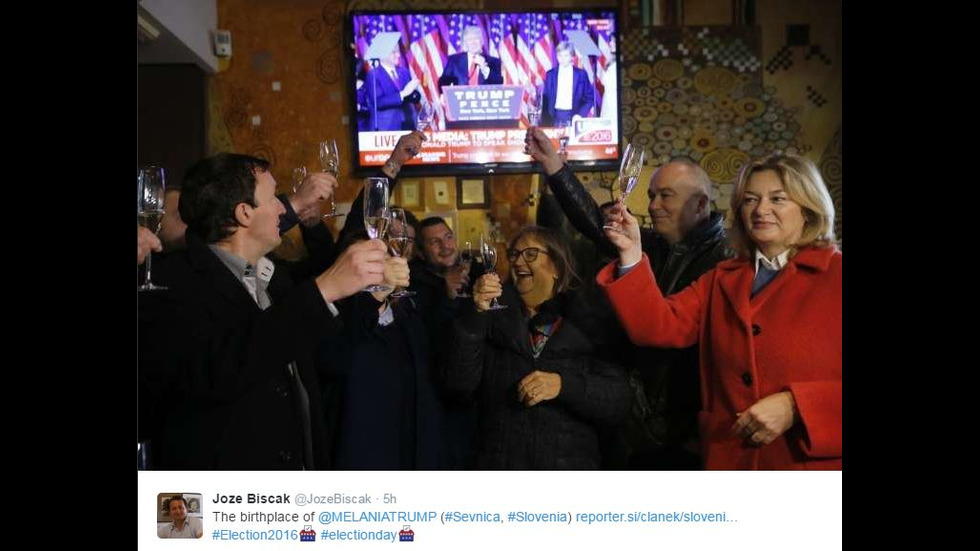
Task: Click ballot box emoji after #electionday
Action: [x=406, y=534]
